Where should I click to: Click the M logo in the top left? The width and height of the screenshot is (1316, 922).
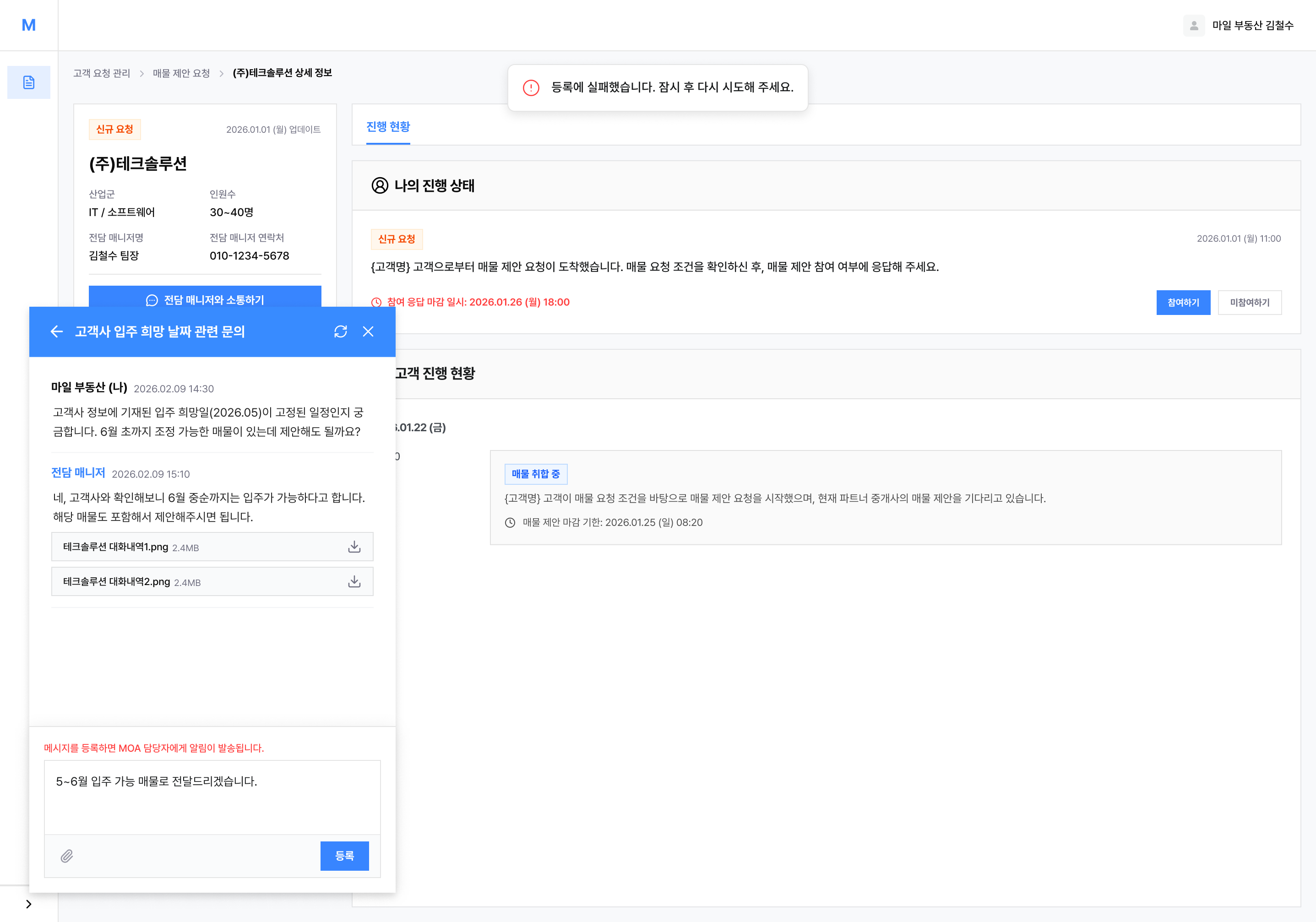point(29,25)
